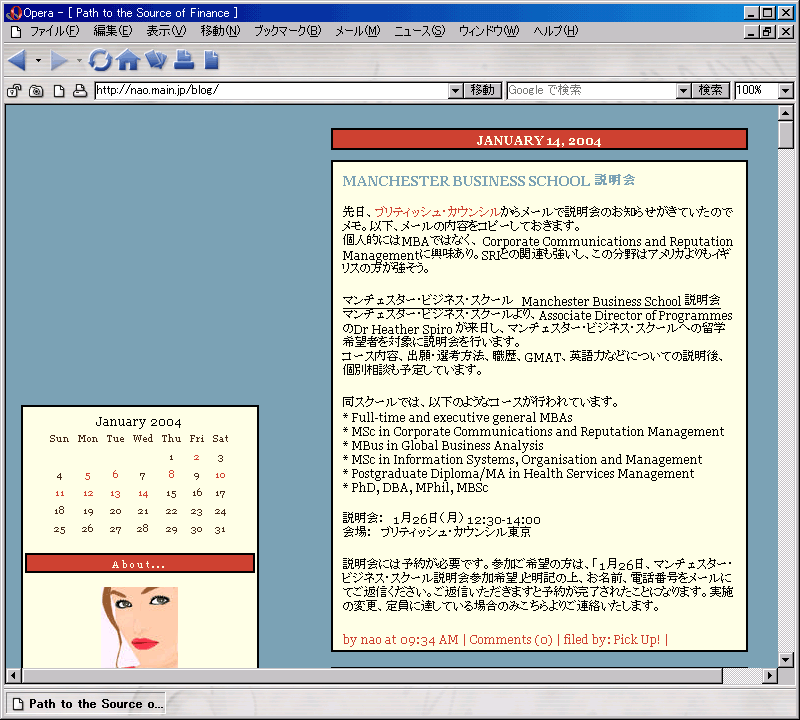Restore the inner page window via menu-bar button

coord(767,32)
